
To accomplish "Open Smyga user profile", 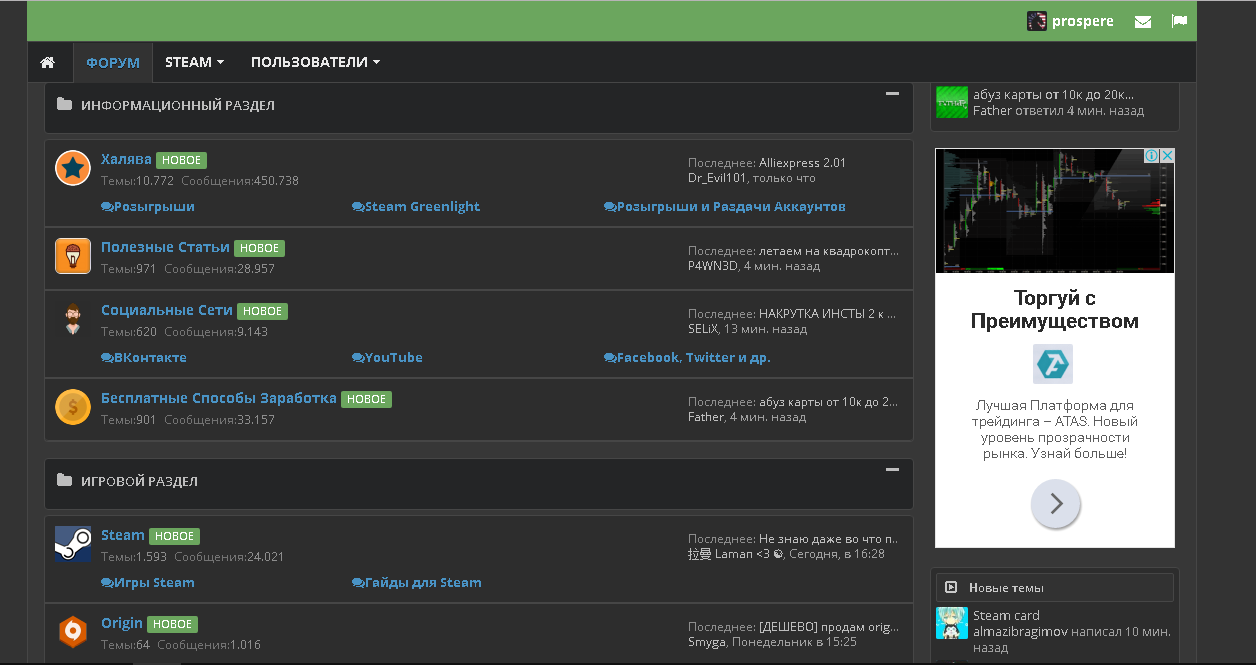I will [707, 642].
